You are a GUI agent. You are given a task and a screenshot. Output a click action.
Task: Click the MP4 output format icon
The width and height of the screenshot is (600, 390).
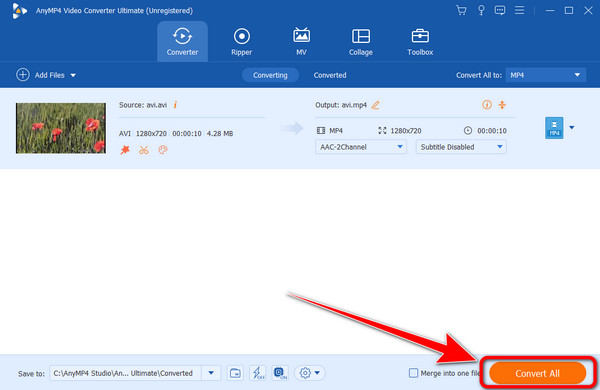coord(554,127)
